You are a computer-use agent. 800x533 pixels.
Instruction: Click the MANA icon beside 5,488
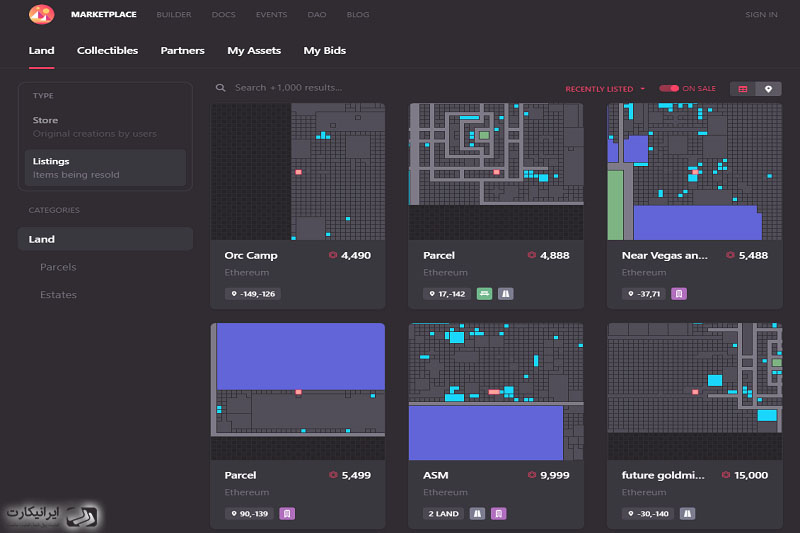(x=730, y=255)
